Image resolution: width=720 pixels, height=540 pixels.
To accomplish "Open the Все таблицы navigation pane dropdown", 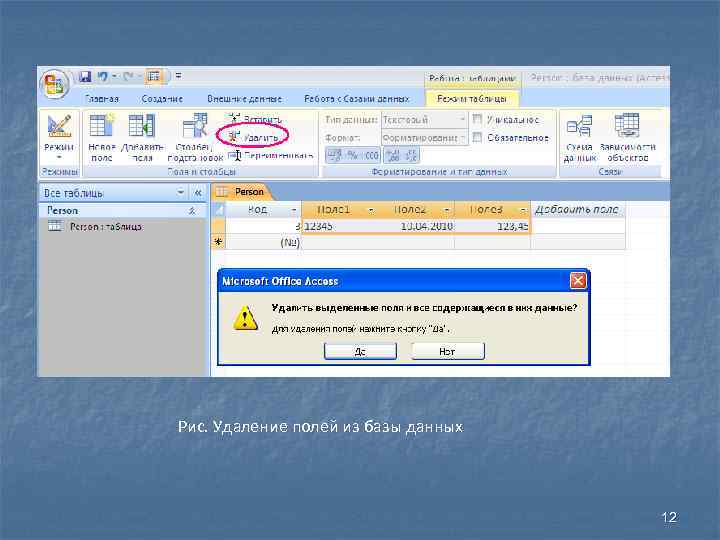I will pyautogui.click(x=180, y=193).
